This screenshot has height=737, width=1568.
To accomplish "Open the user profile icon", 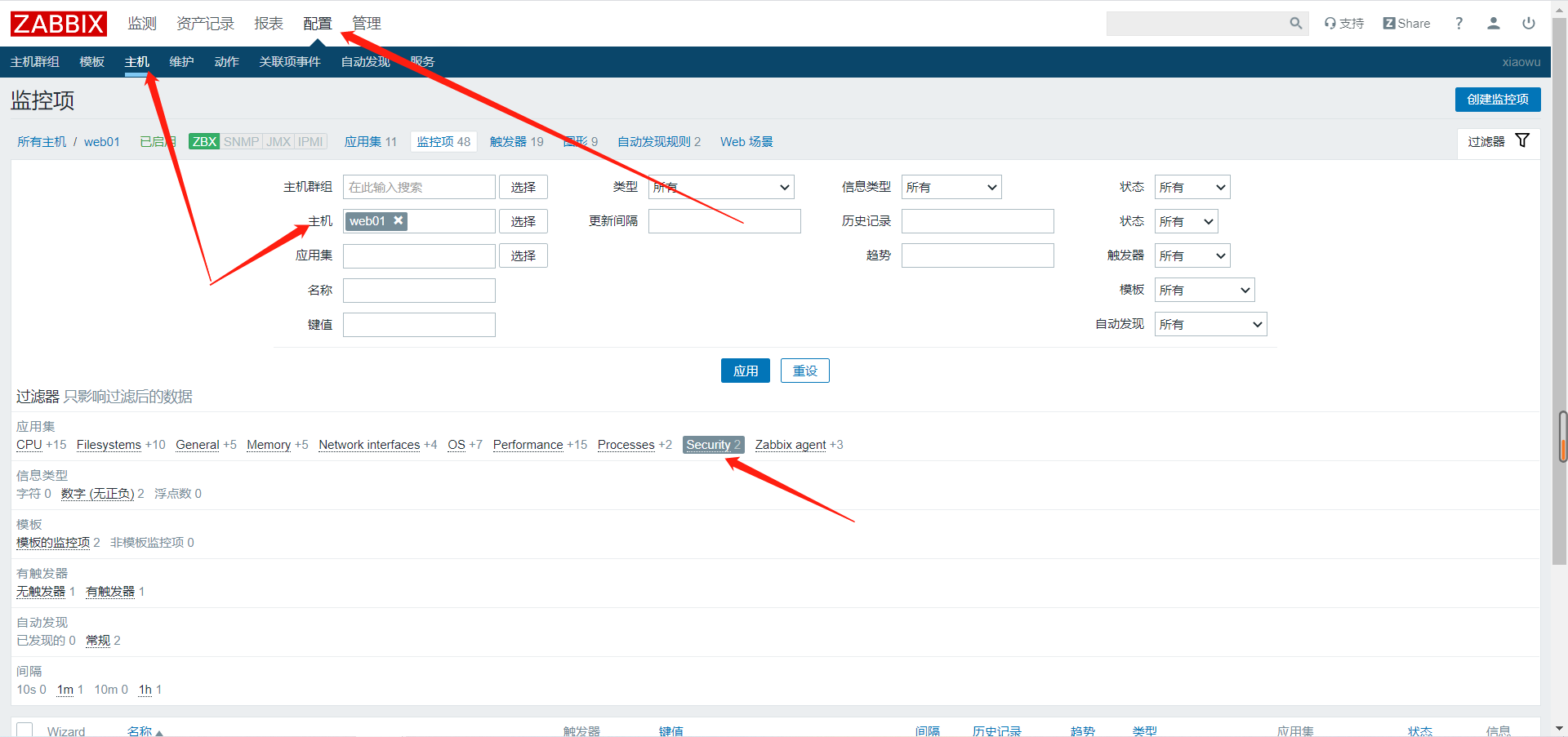I will coord(1493,24).
